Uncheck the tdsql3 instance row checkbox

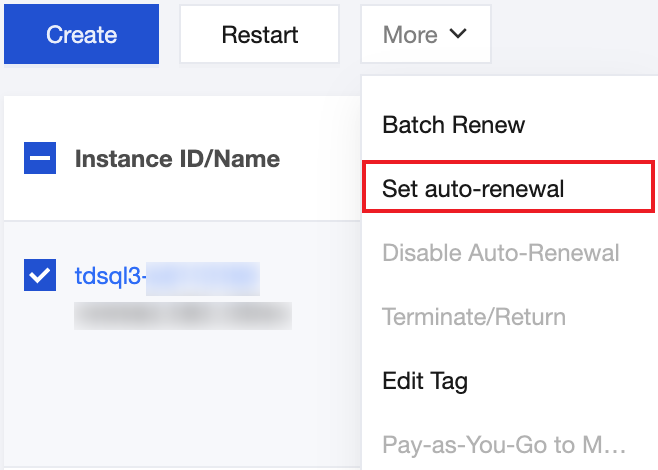[x=40, y=275]
